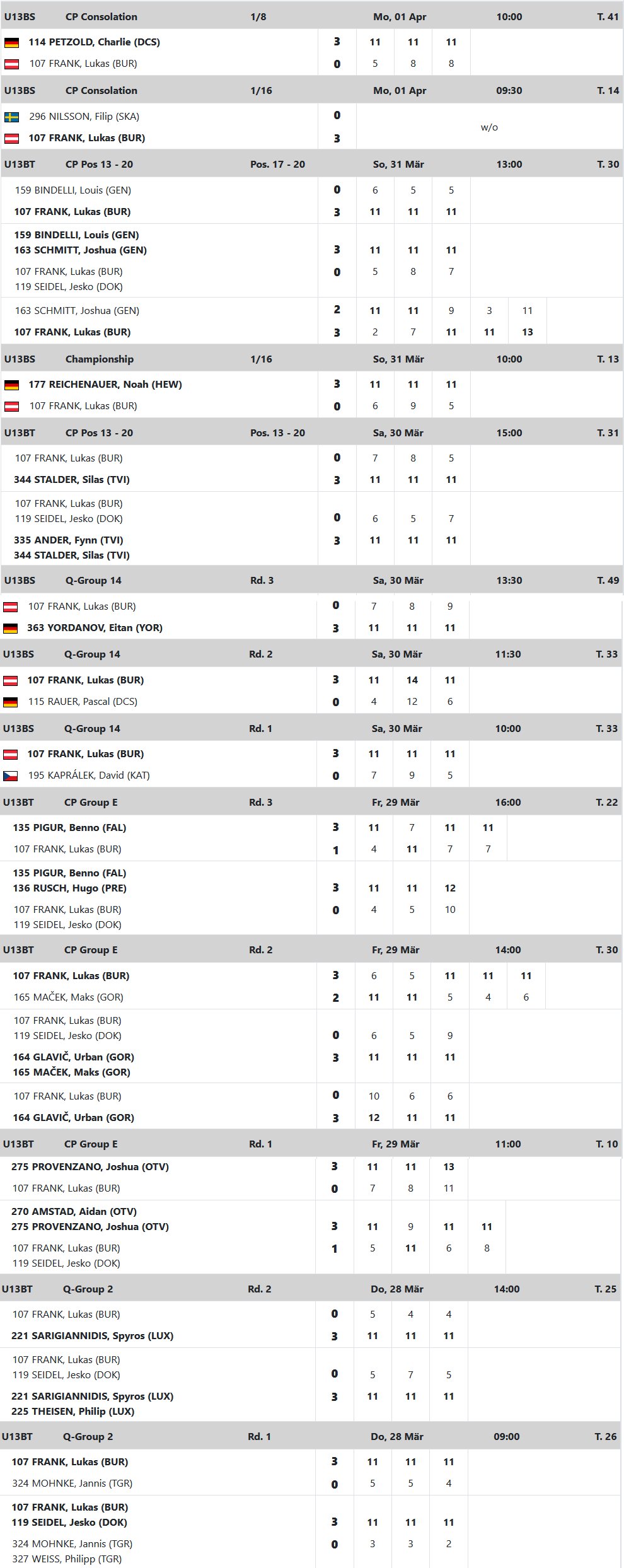The image size is (624, 1568).
Task: Click the U13BS Championship 1/16 header
Action: coord(312,359)
